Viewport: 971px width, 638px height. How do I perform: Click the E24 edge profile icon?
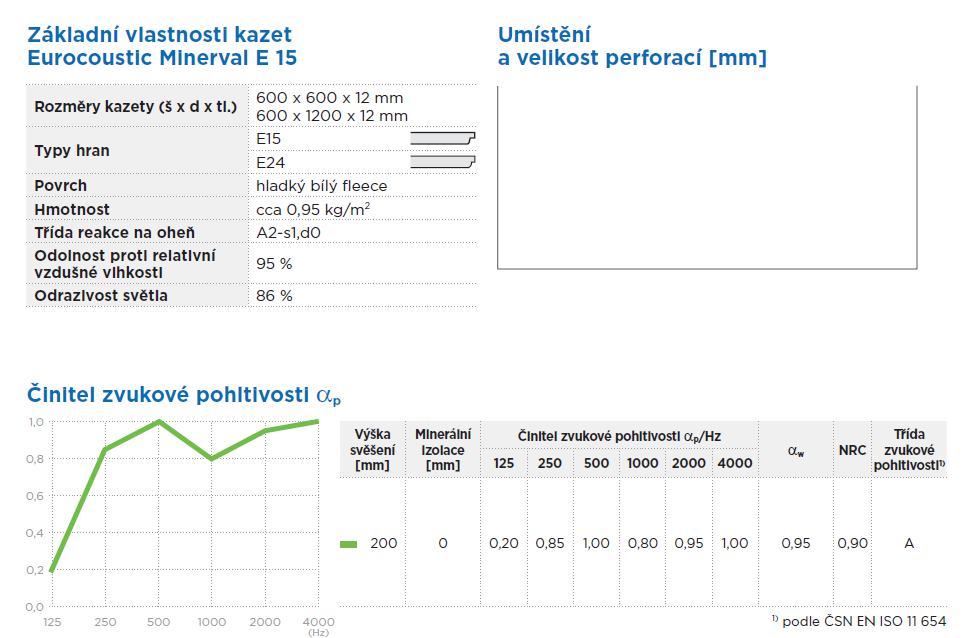pos(443,162)
